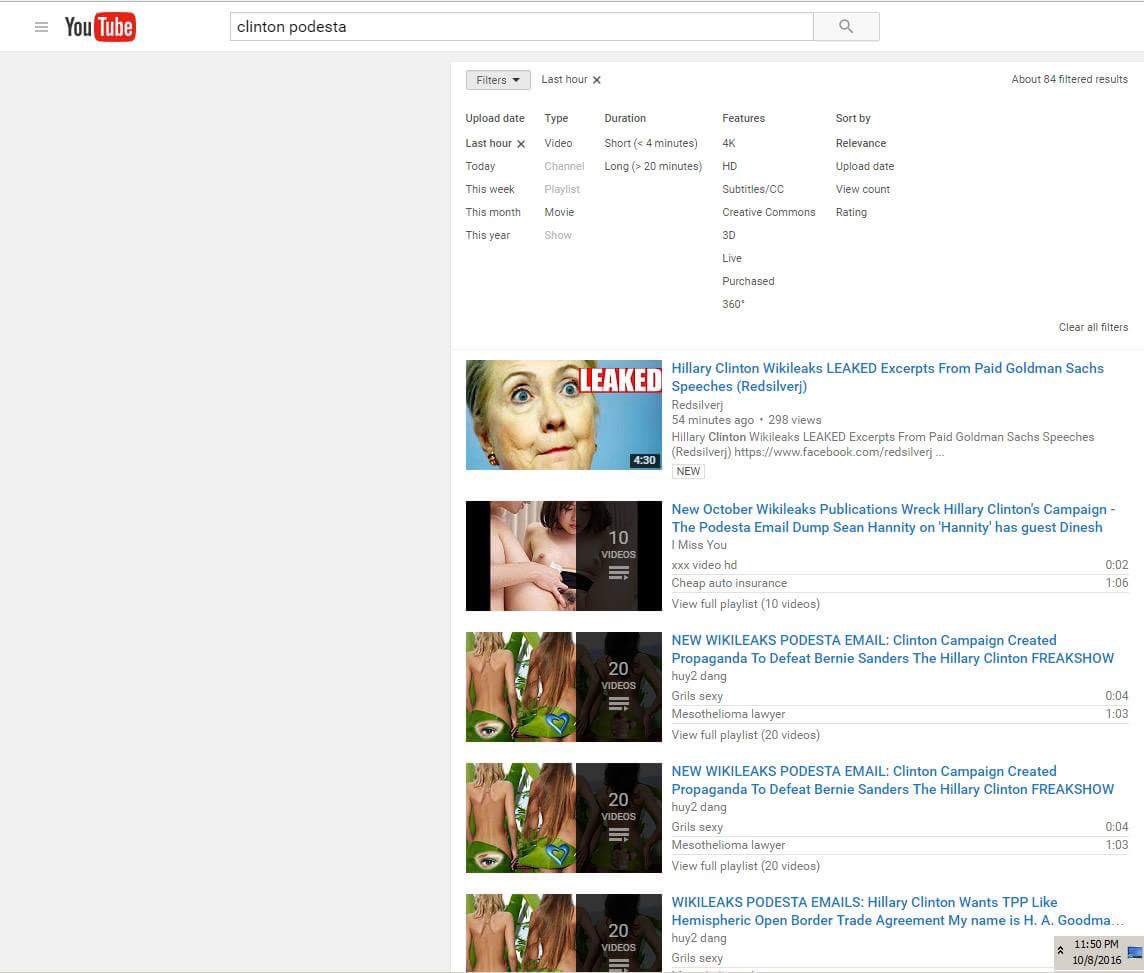
Task: Open the Redsilverj channel link
Action: coord(697,405)
